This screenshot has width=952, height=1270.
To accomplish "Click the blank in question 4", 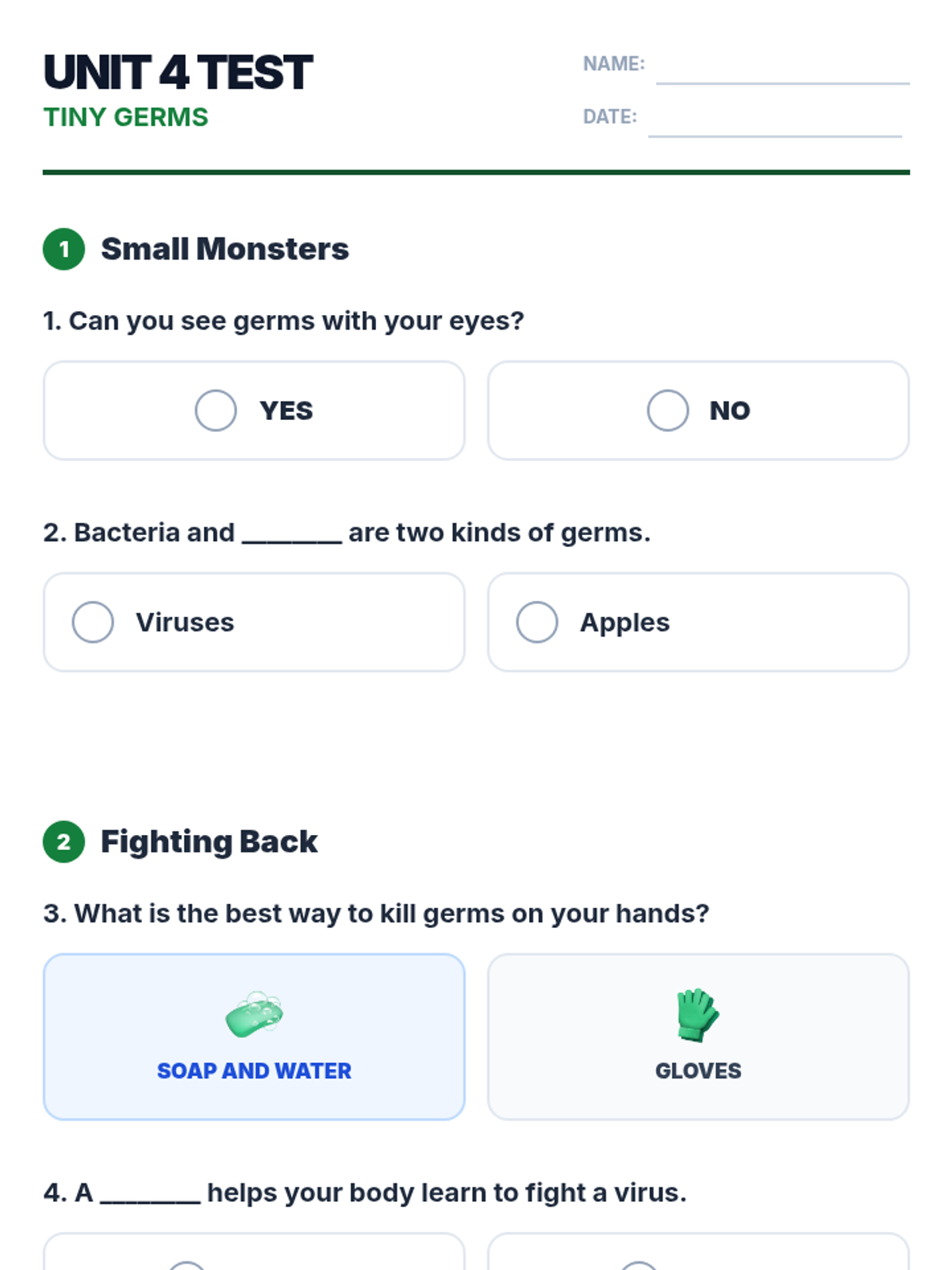I will pos(150,1195).
